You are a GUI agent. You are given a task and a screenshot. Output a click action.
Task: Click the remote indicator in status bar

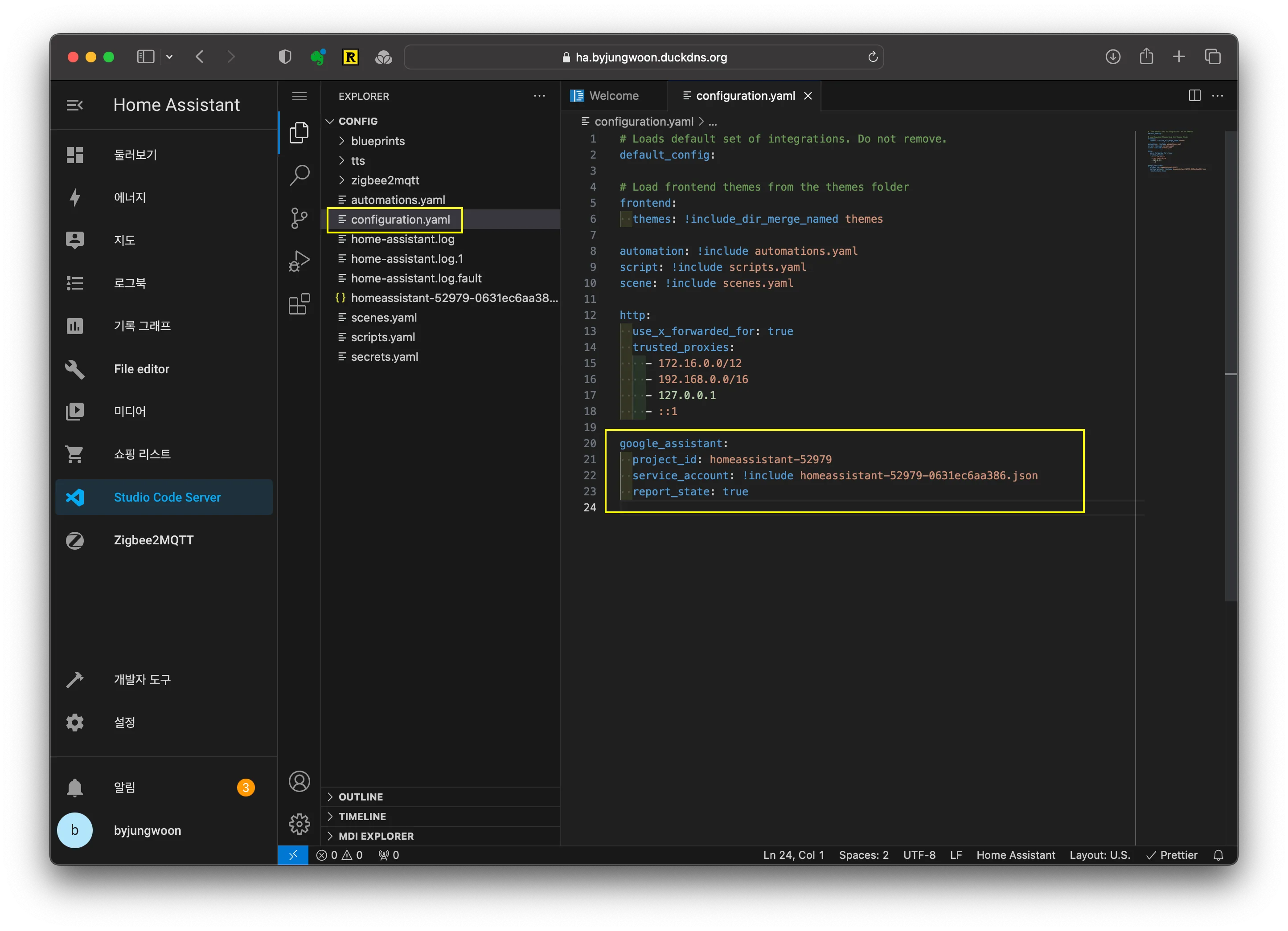(x=293, y=855)
